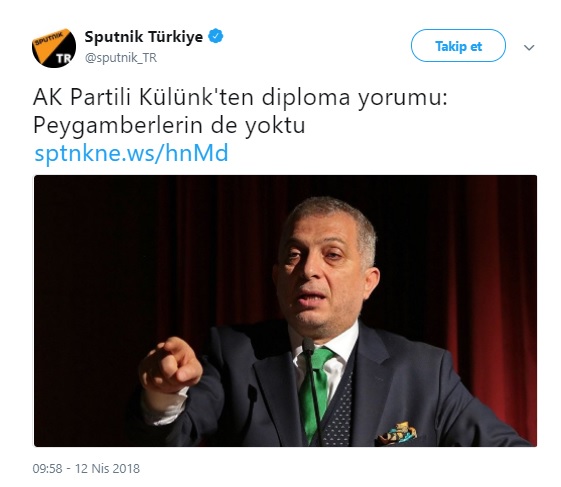Click the green tie in the photo

[x=315, y=390]
